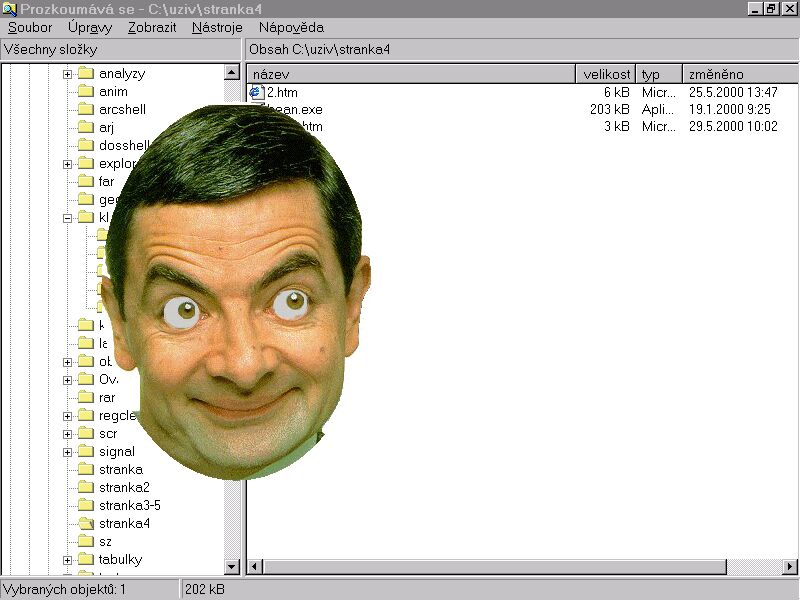Expand the tabulky folder plus sign
Image resolution: width=800 pixels, height=600 pixels.
(67, 560)
